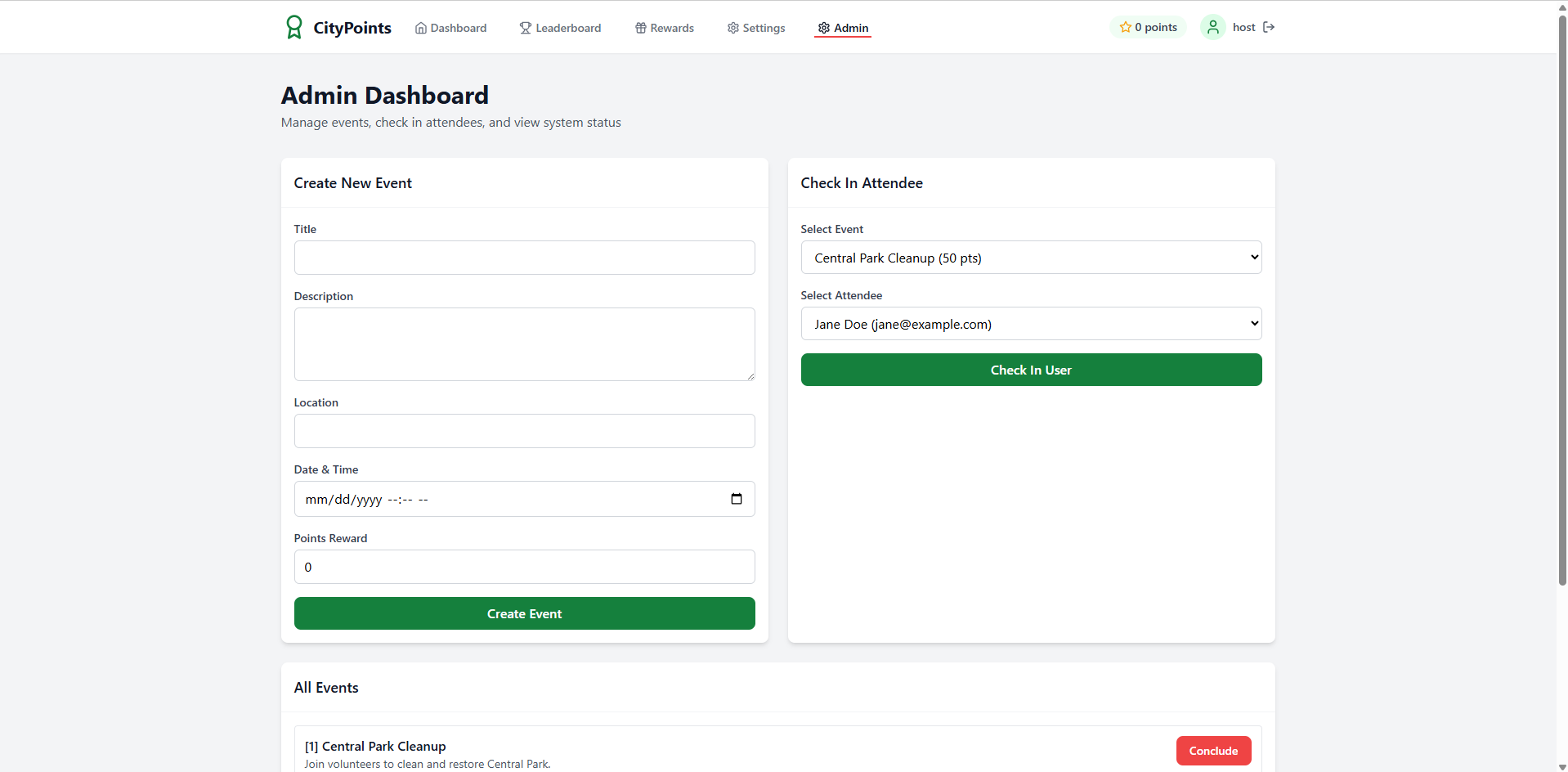The image size is (1568, 772).
Task: Expand the Select Event dropdown
Action: [1031, 258]
